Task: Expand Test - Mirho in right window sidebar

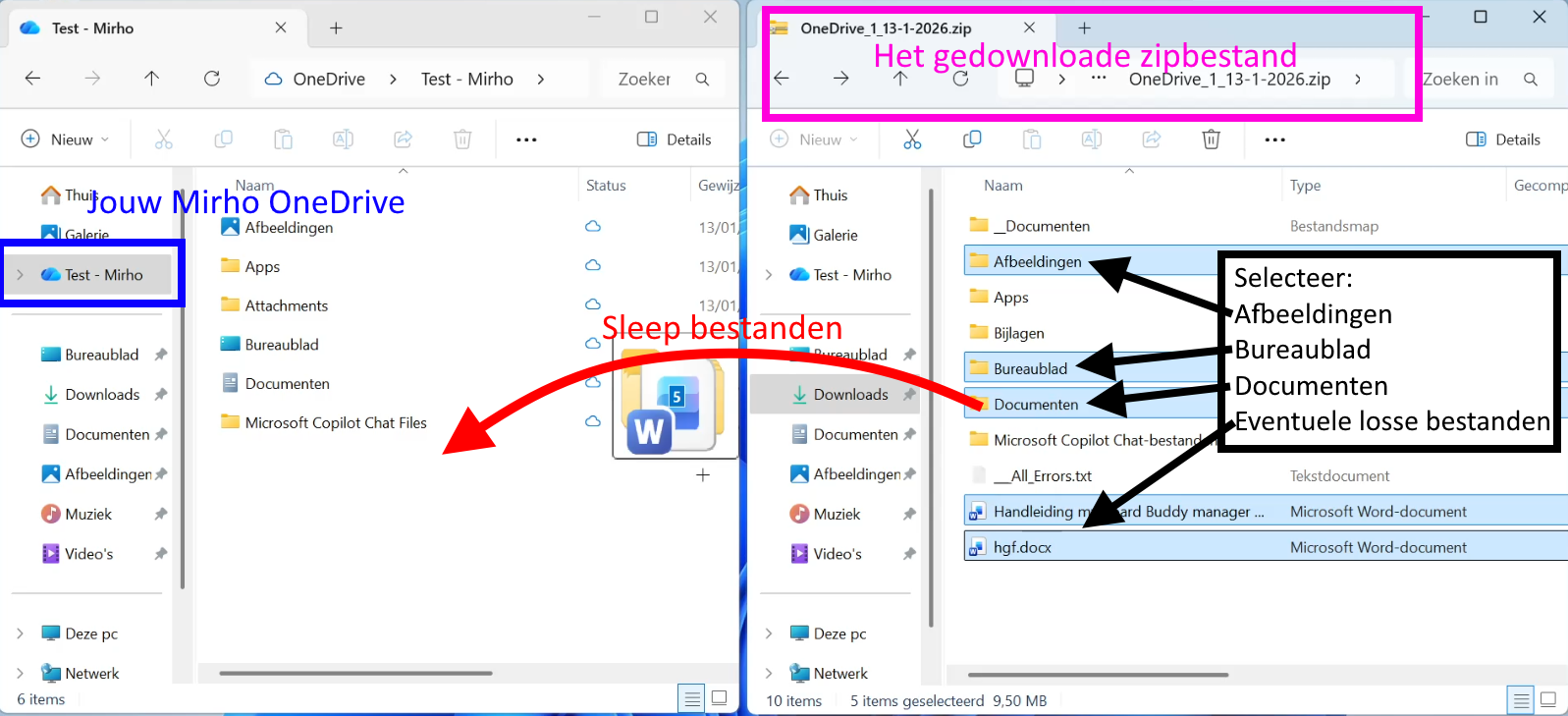Action: 769,275
